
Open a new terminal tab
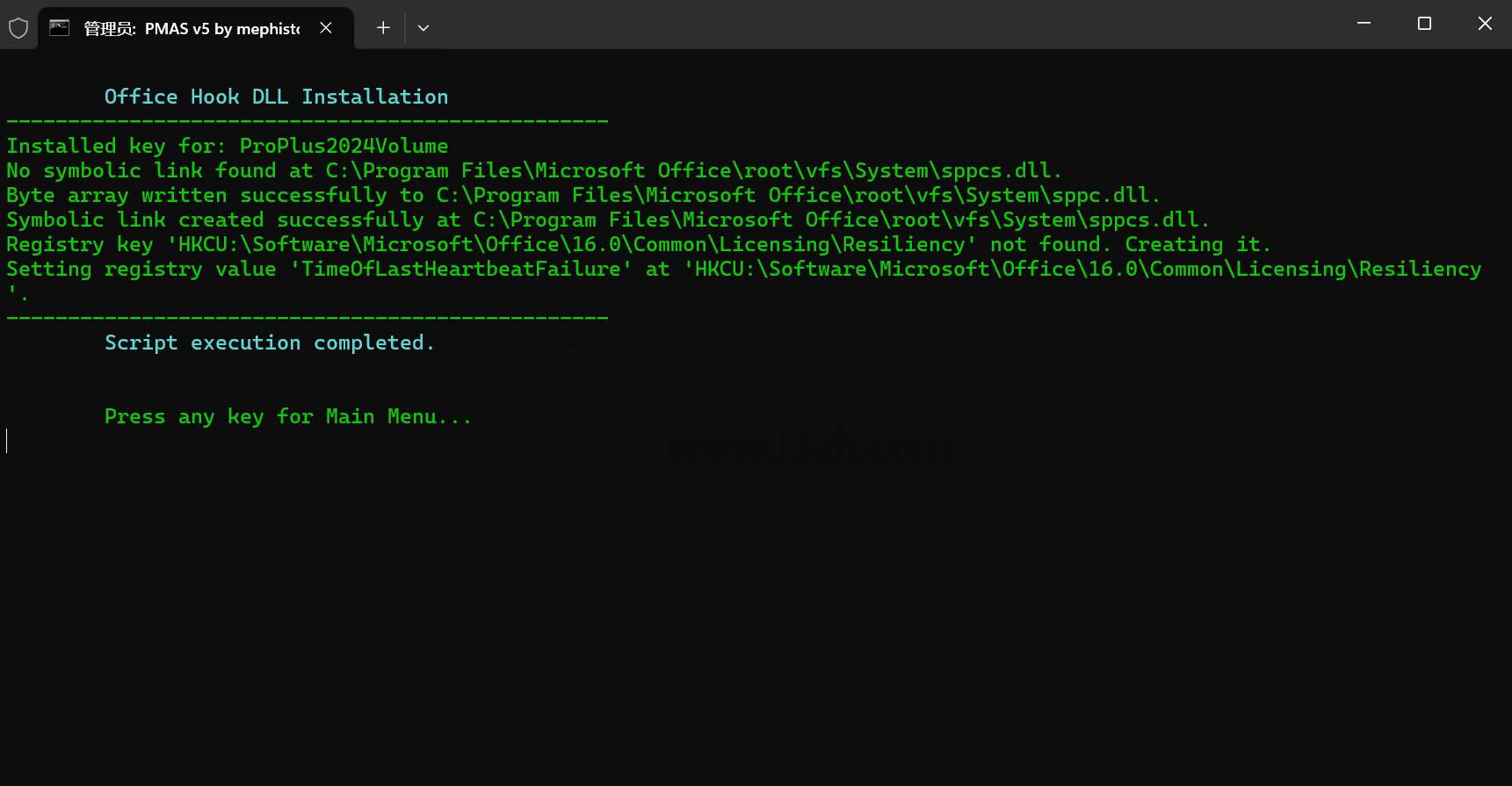coord(383,28)
